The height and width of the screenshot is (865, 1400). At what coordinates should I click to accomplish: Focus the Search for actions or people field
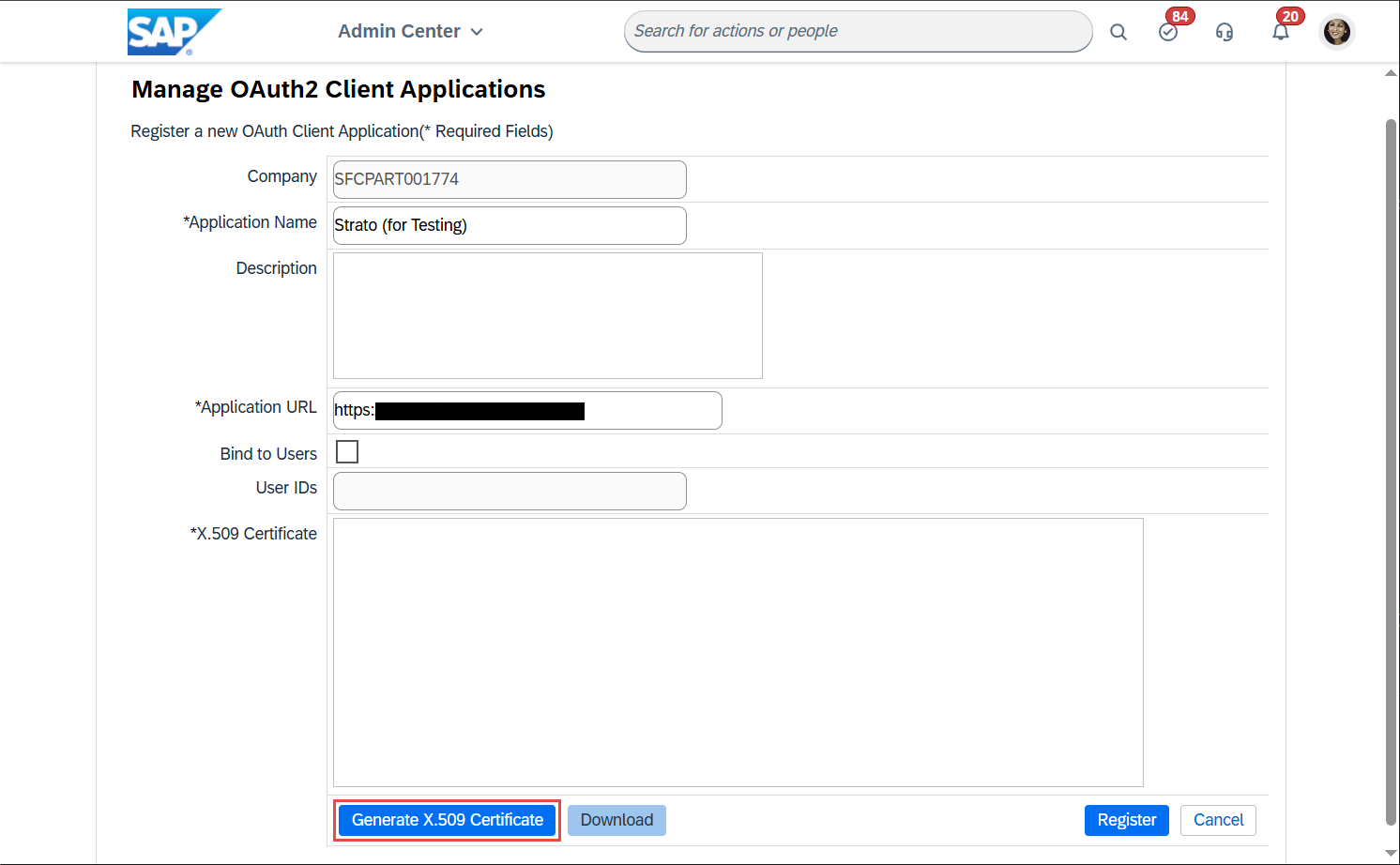coord(858,32)
